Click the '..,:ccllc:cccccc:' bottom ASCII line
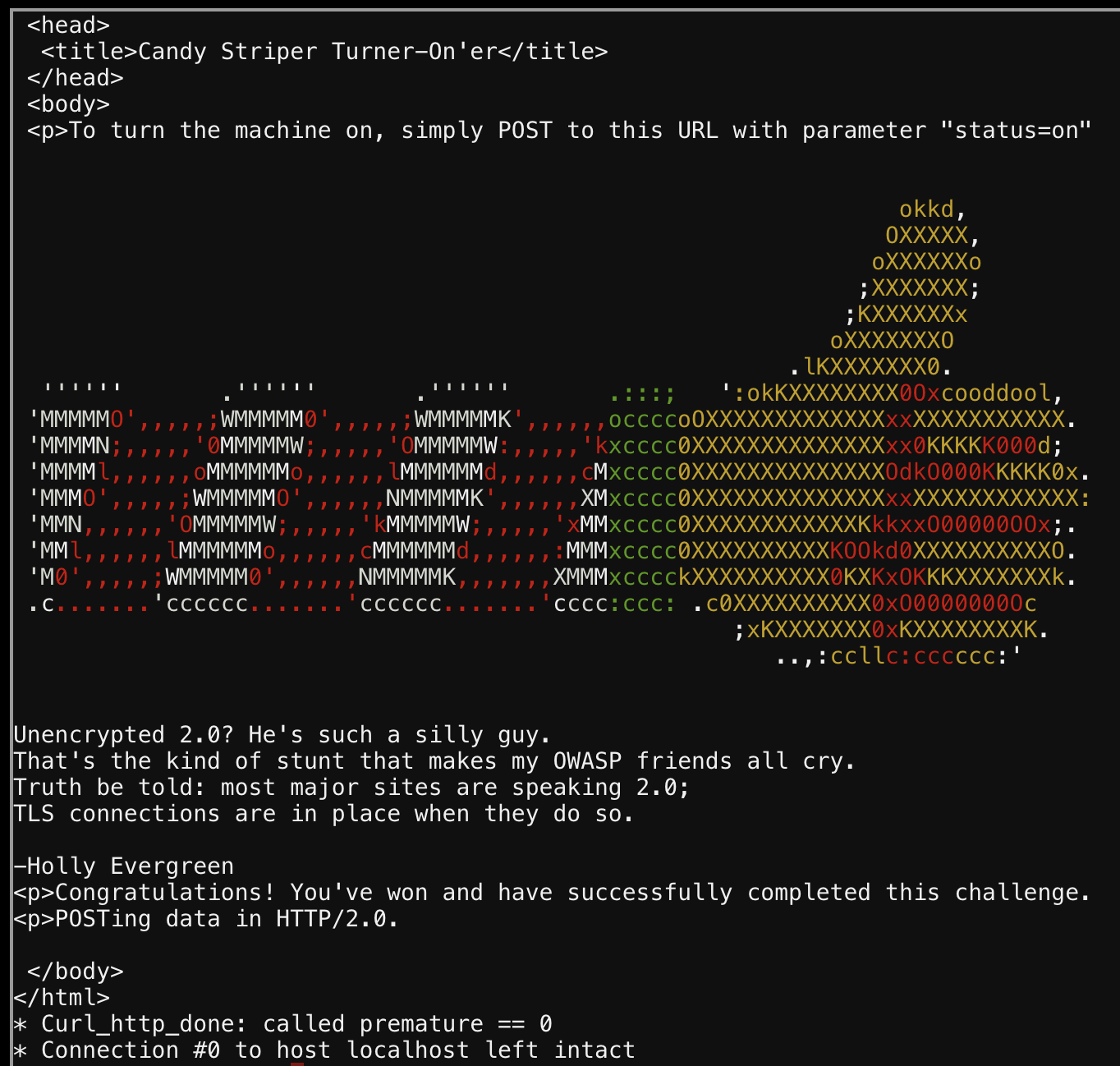Viewport: 1120px width, 1066px height. coord(899,656)
